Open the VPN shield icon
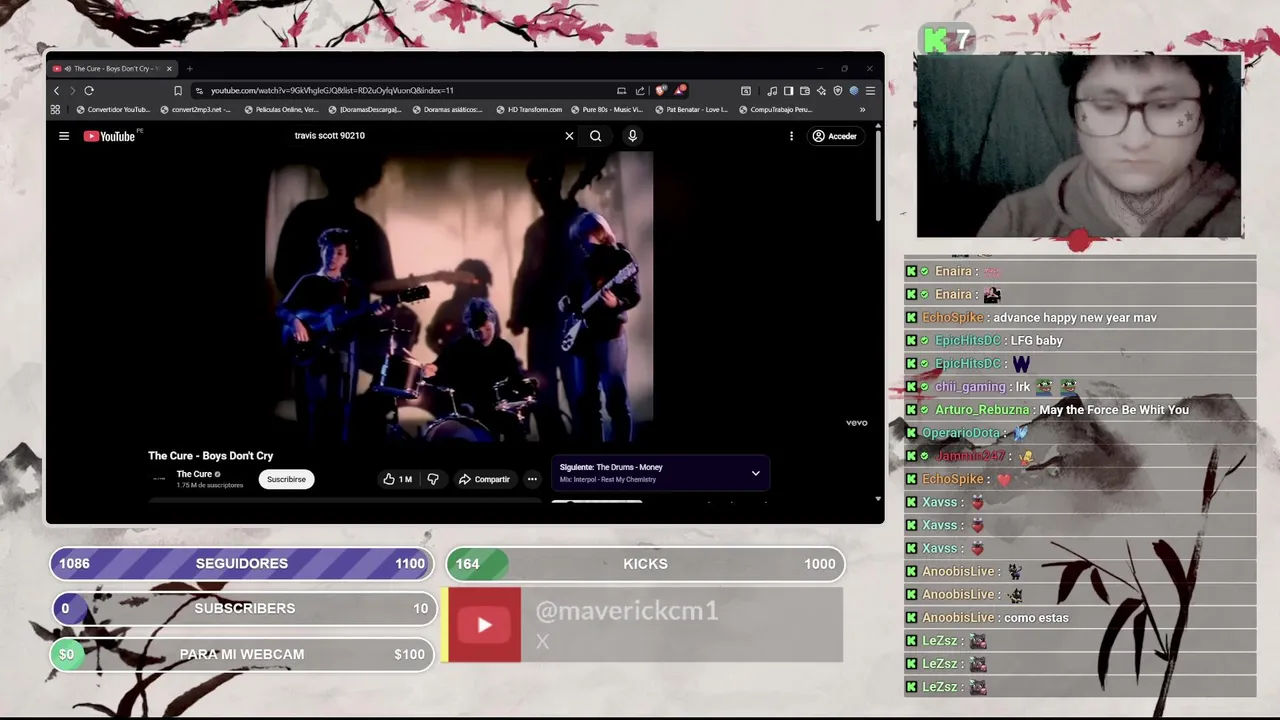This screenshot has width=1280, height=720. coord(838,90)
